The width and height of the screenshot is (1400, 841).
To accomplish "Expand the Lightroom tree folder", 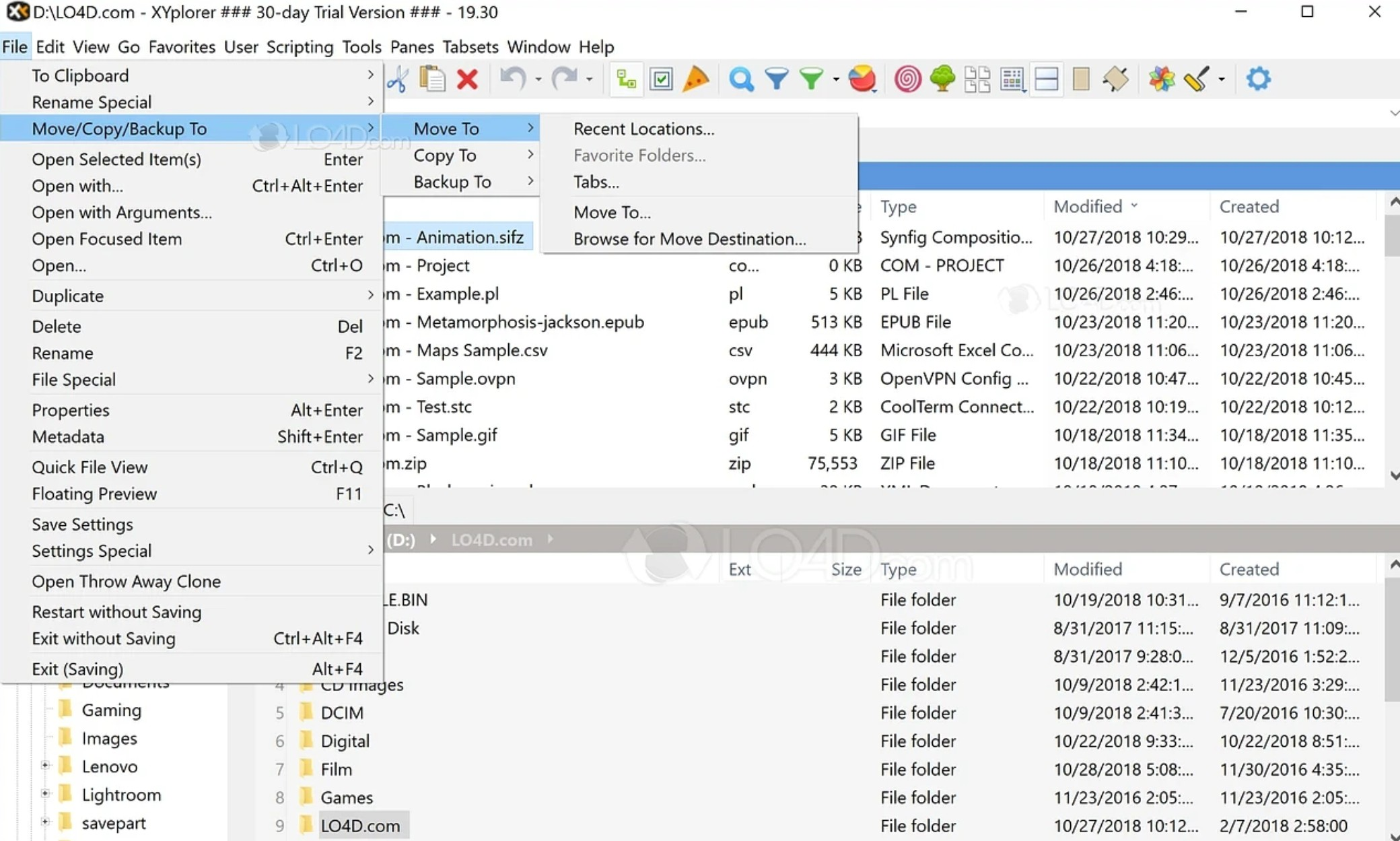I will pos(45,794).
